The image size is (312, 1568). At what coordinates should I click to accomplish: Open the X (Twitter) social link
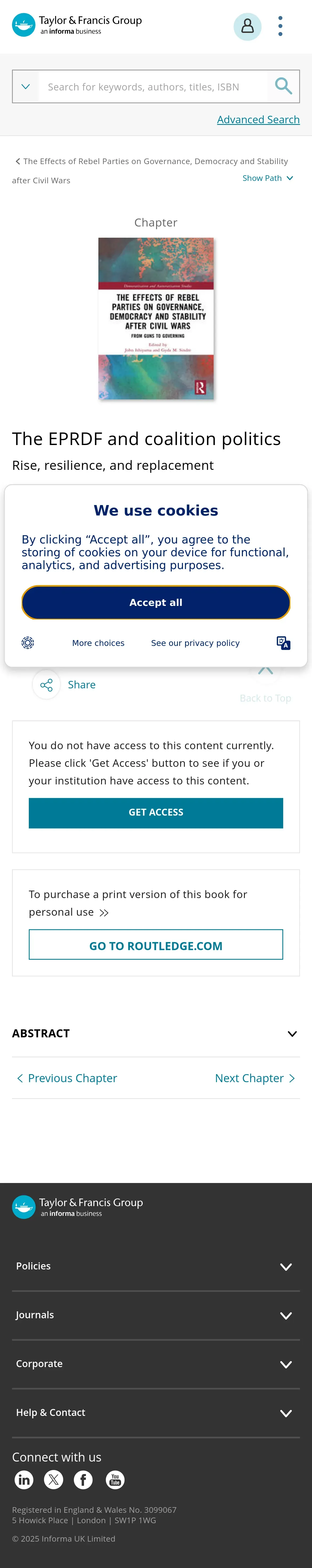pos(54,1479)
